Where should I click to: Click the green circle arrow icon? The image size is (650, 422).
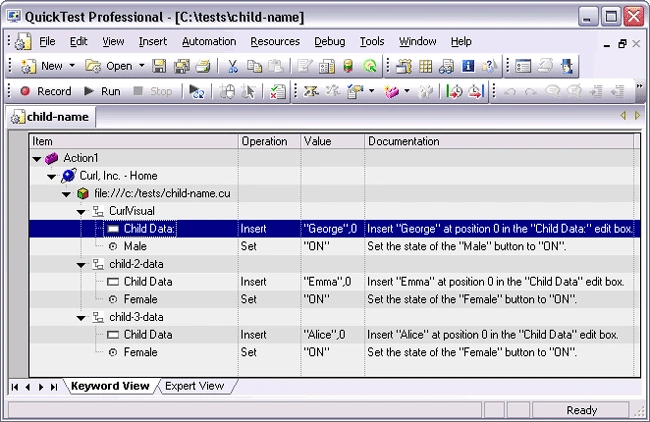click(369, 66)
